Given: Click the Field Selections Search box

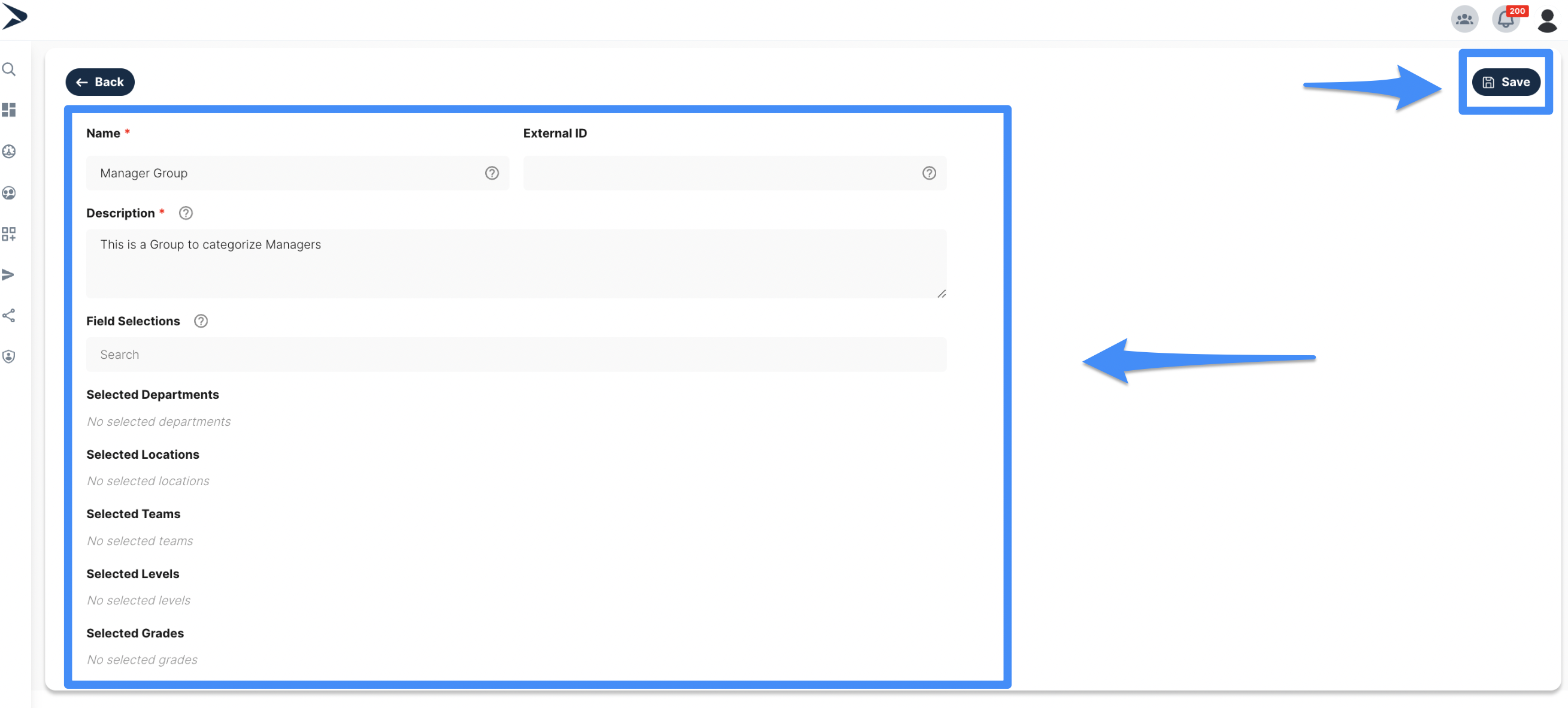Looking at the screenshot, I should 516,355.
